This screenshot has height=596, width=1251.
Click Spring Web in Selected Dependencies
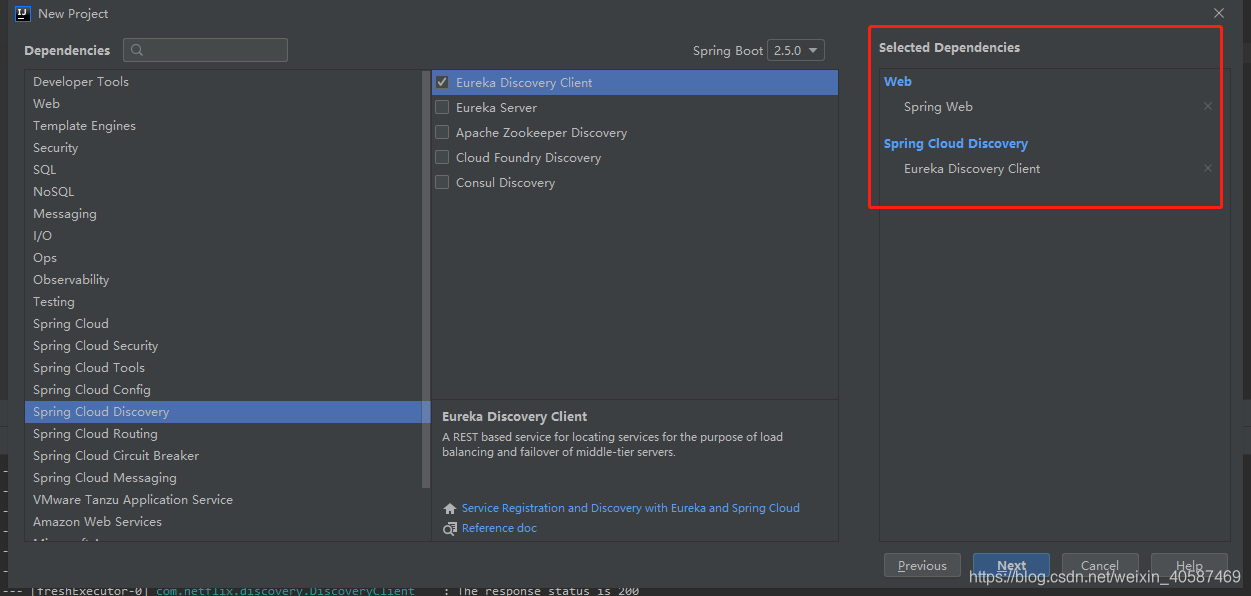click(x=938, y=106)
